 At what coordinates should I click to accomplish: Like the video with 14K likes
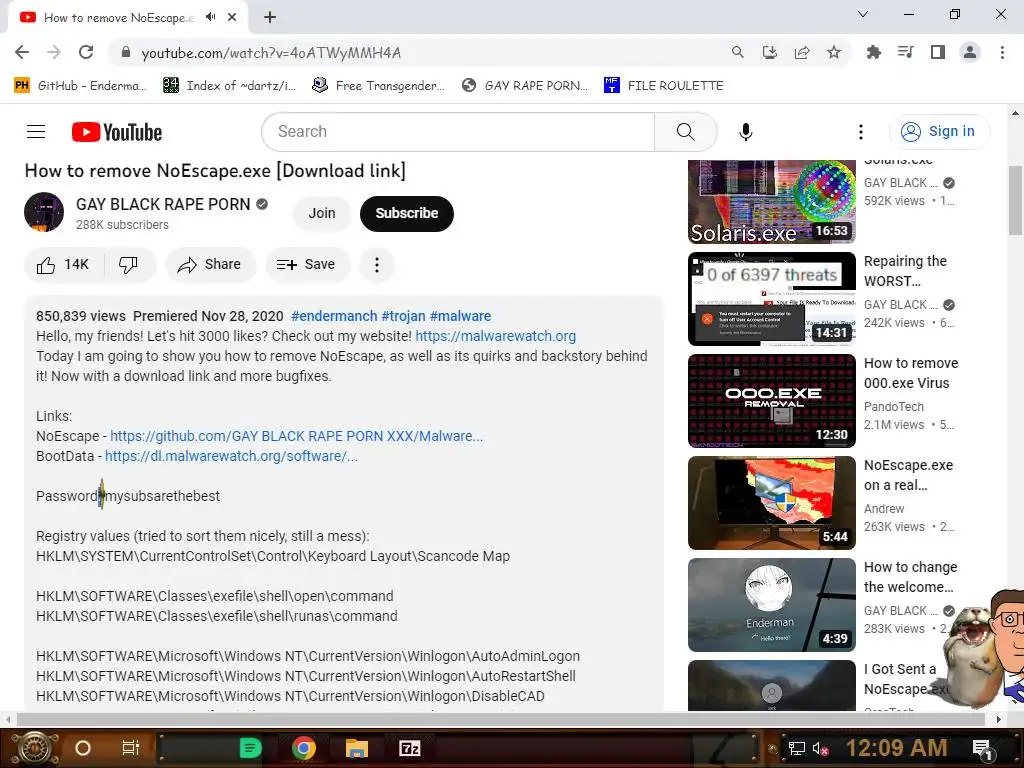(63, 264)
